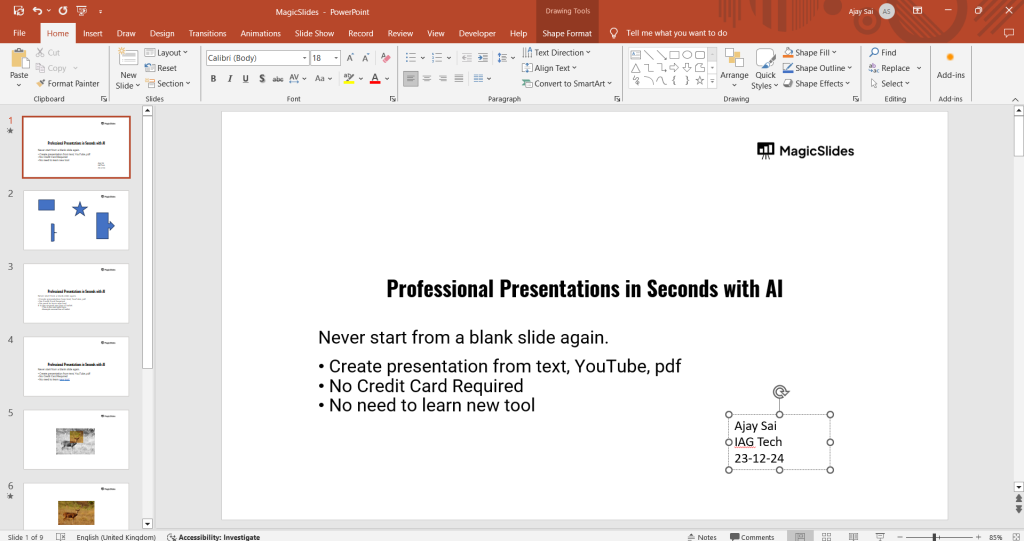Image resolution: width=1024 pixels, height=541 pixels.
Task: Decrease list indent level
Action: tap(466, 57)
